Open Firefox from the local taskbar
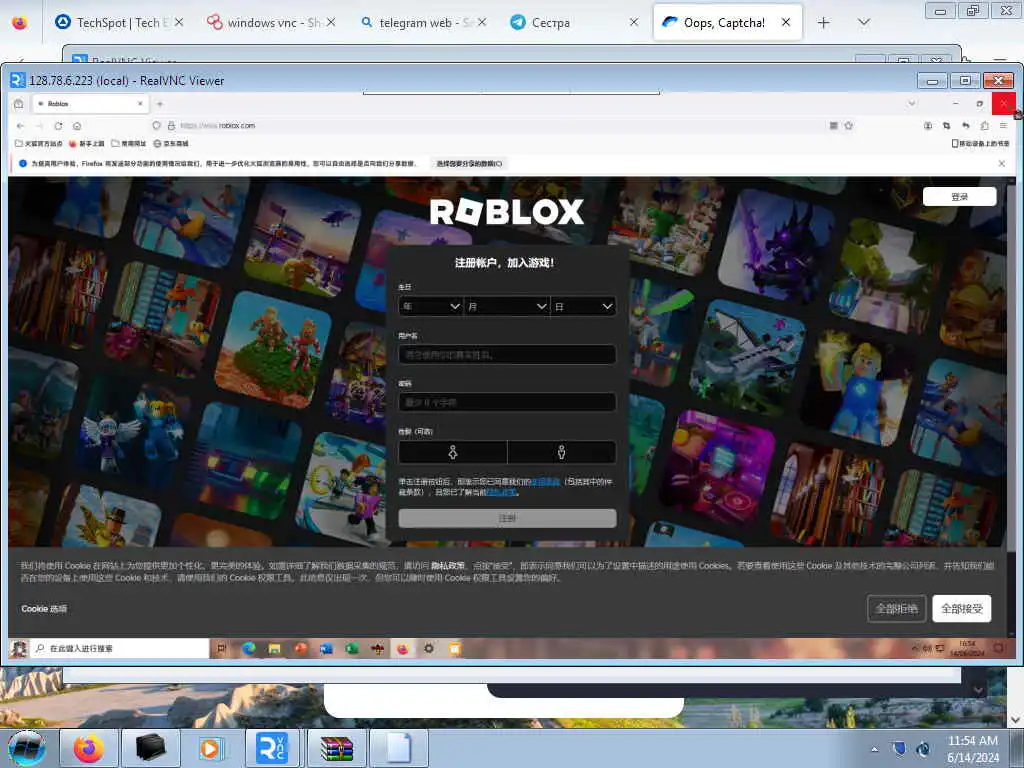 point(88,748)
